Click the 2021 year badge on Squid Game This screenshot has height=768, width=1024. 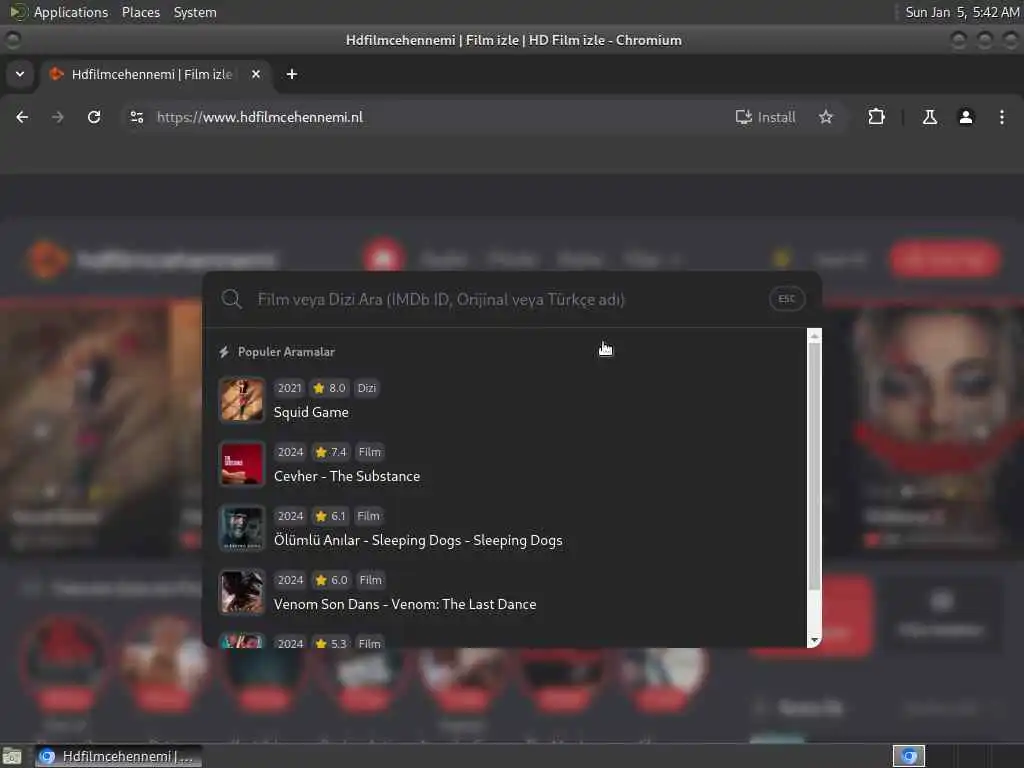289,388
